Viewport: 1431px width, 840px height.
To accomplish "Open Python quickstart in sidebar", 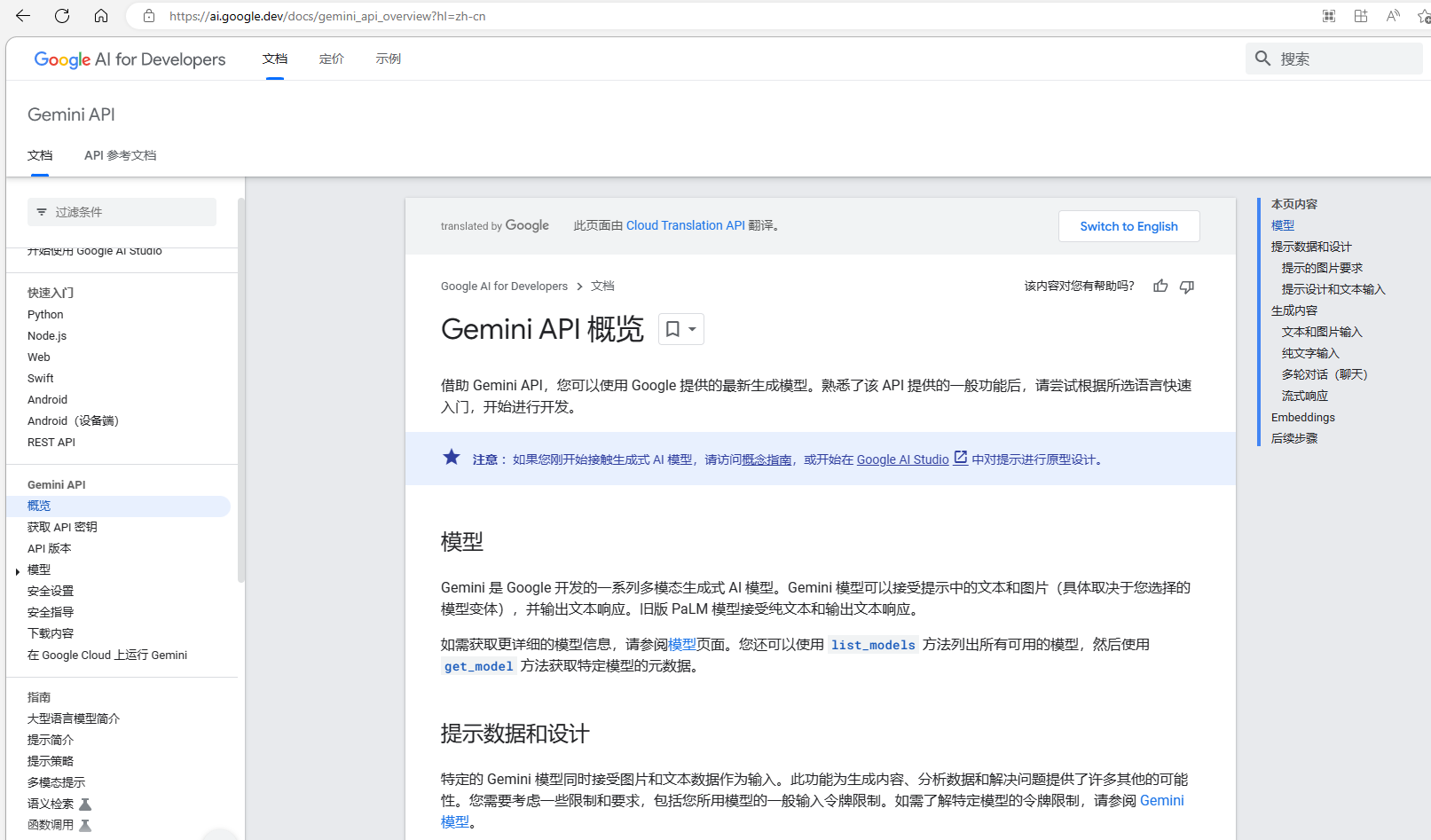I will 45,314.
